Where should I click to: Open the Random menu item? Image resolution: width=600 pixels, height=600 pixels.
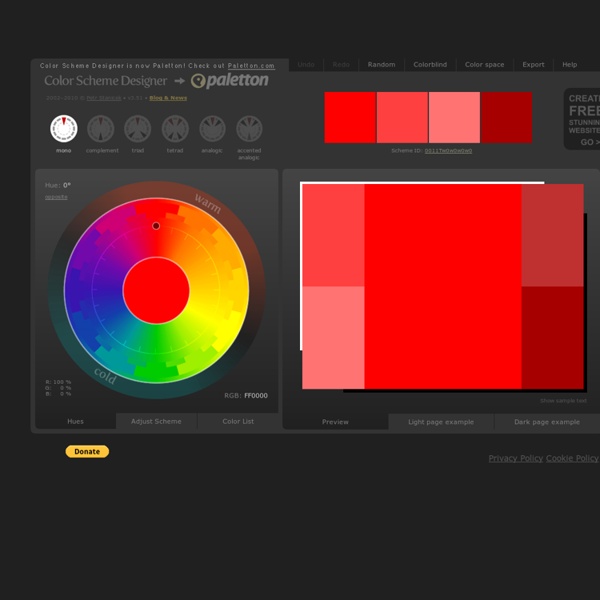point(381,65)
